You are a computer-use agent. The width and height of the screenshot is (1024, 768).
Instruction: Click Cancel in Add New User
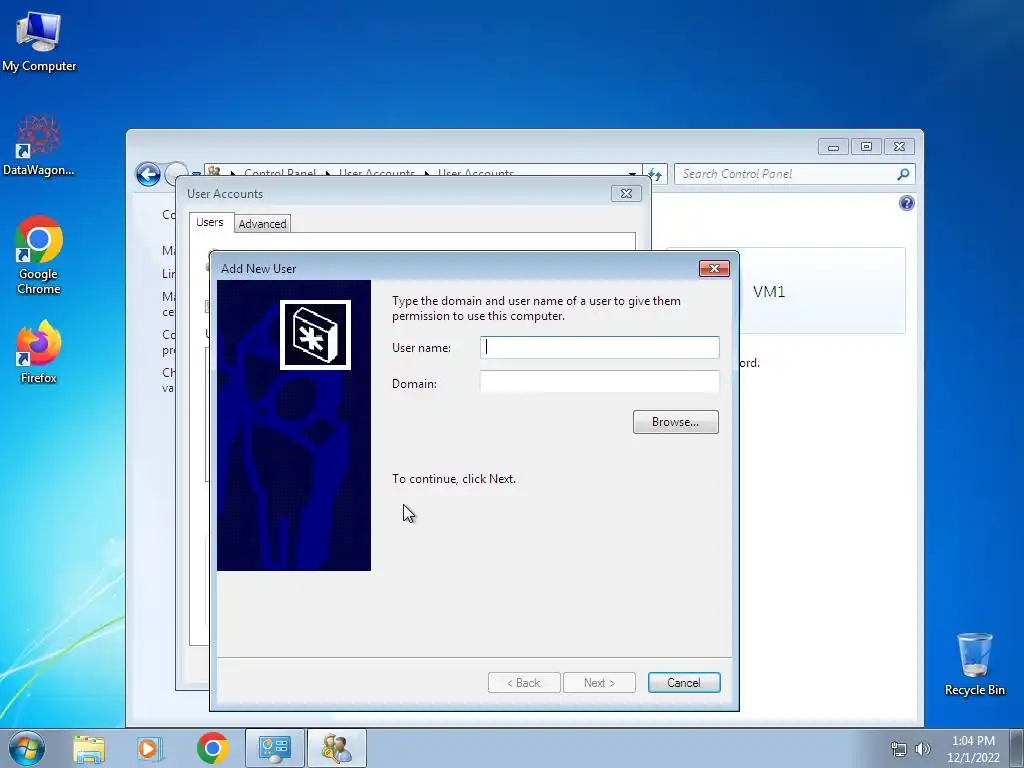[x=684, y=682]
